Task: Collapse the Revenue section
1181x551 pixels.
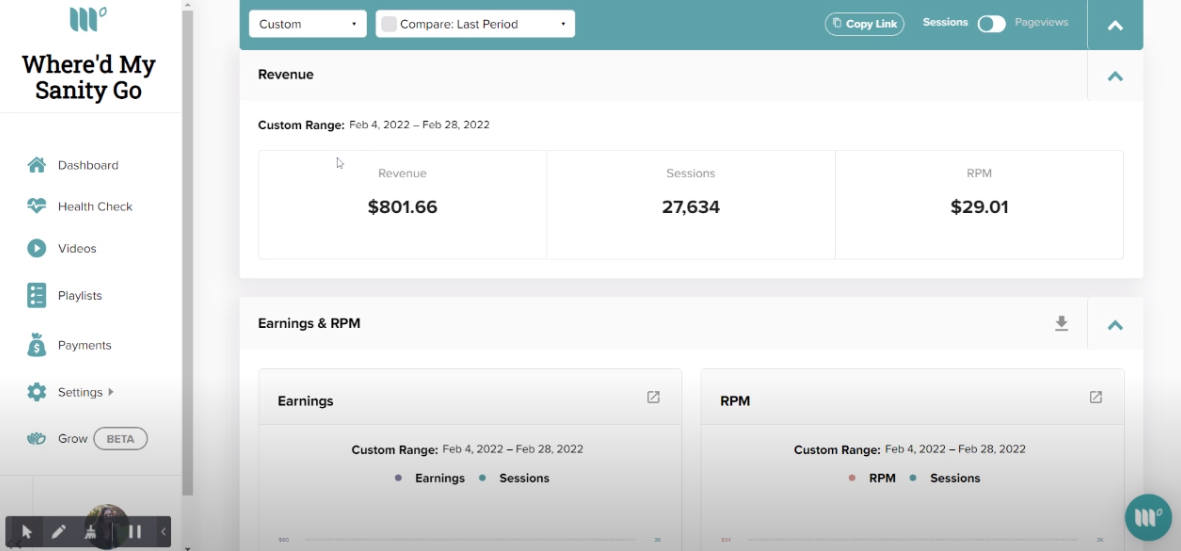Action: pos(1115,75)
